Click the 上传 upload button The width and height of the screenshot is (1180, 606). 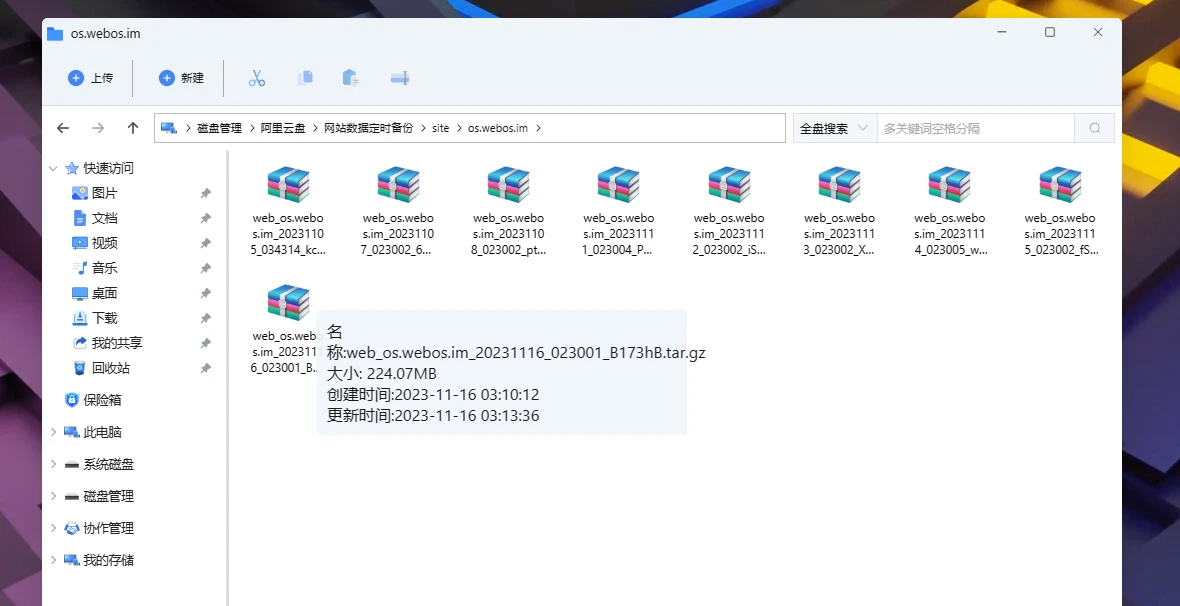pos(91,78)
